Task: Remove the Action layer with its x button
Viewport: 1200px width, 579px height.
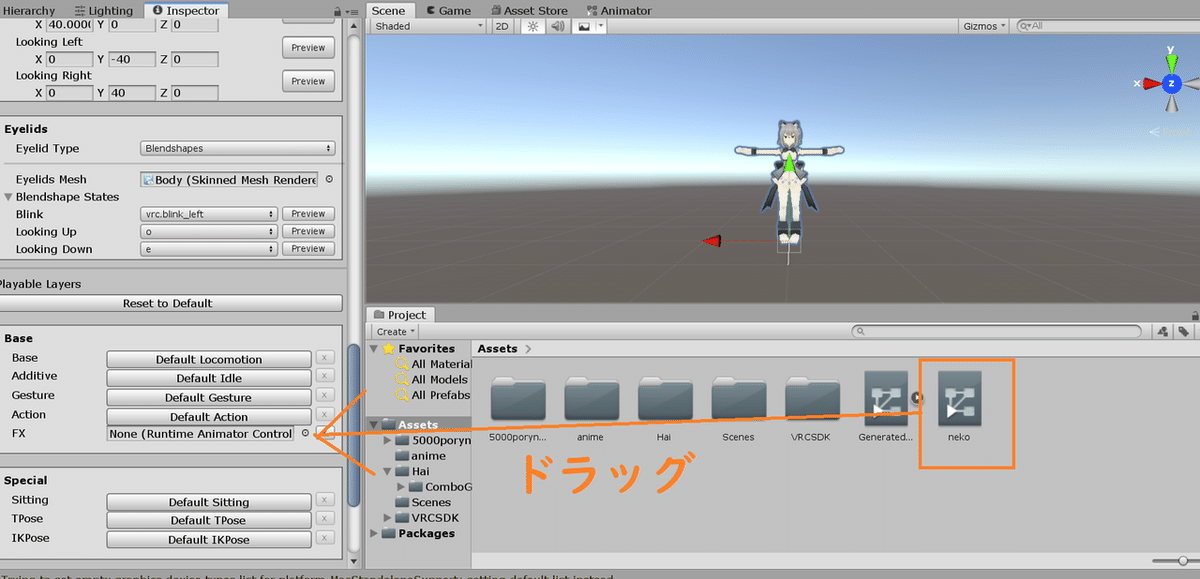Action: pyautogui.click(x=325, y=414)
